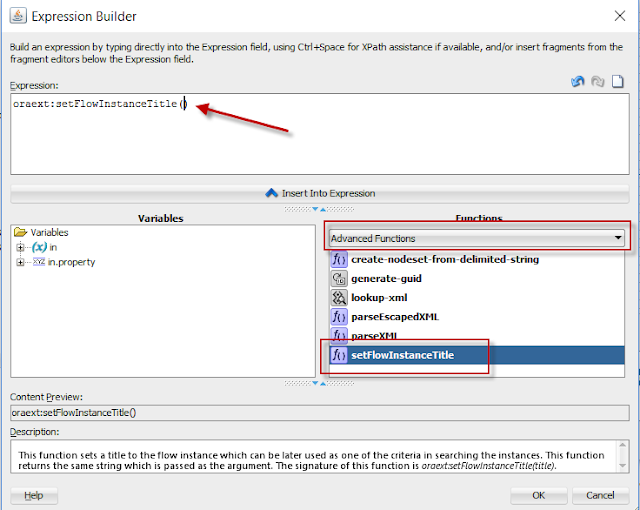This screenshot has width=640, height=510.
Task: Click the Java icon in title bar
Action: [x=18, y=16]
